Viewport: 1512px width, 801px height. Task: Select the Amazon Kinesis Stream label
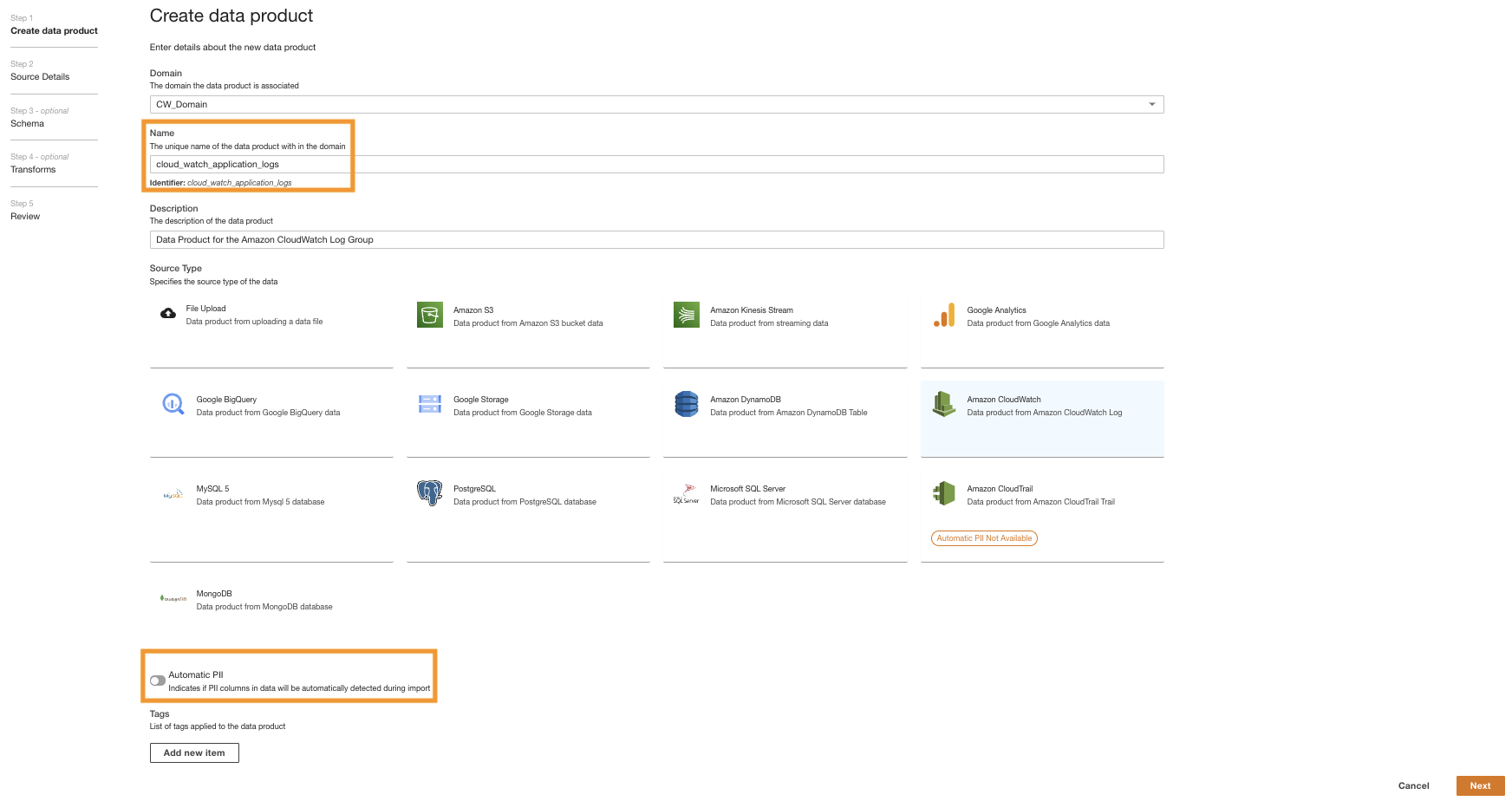click(752, 310)
